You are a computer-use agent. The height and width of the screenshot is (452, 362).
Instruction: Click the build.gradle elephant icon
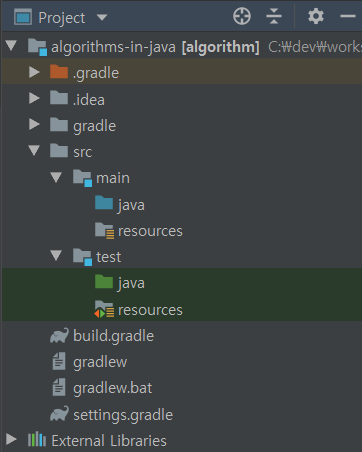pyautogui.click(x=59, y=335)
